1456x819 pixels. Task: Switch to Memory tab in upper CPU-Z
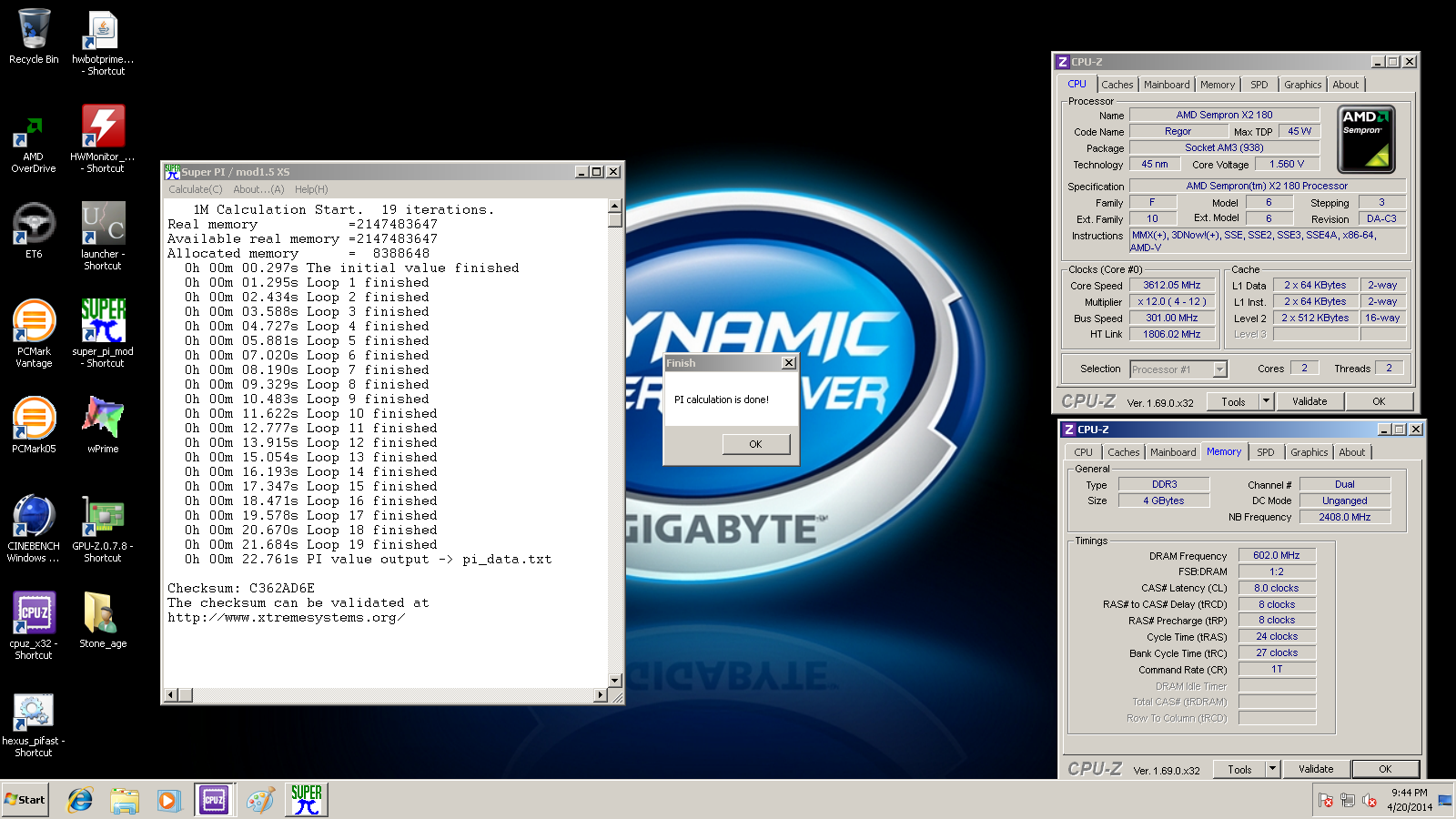click(x=1218, y=85)
